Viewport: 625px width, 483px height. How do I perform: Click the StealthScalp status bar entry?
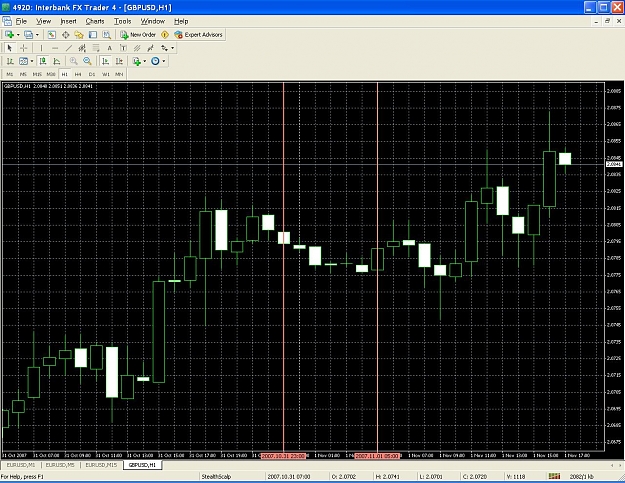(216, 477)
